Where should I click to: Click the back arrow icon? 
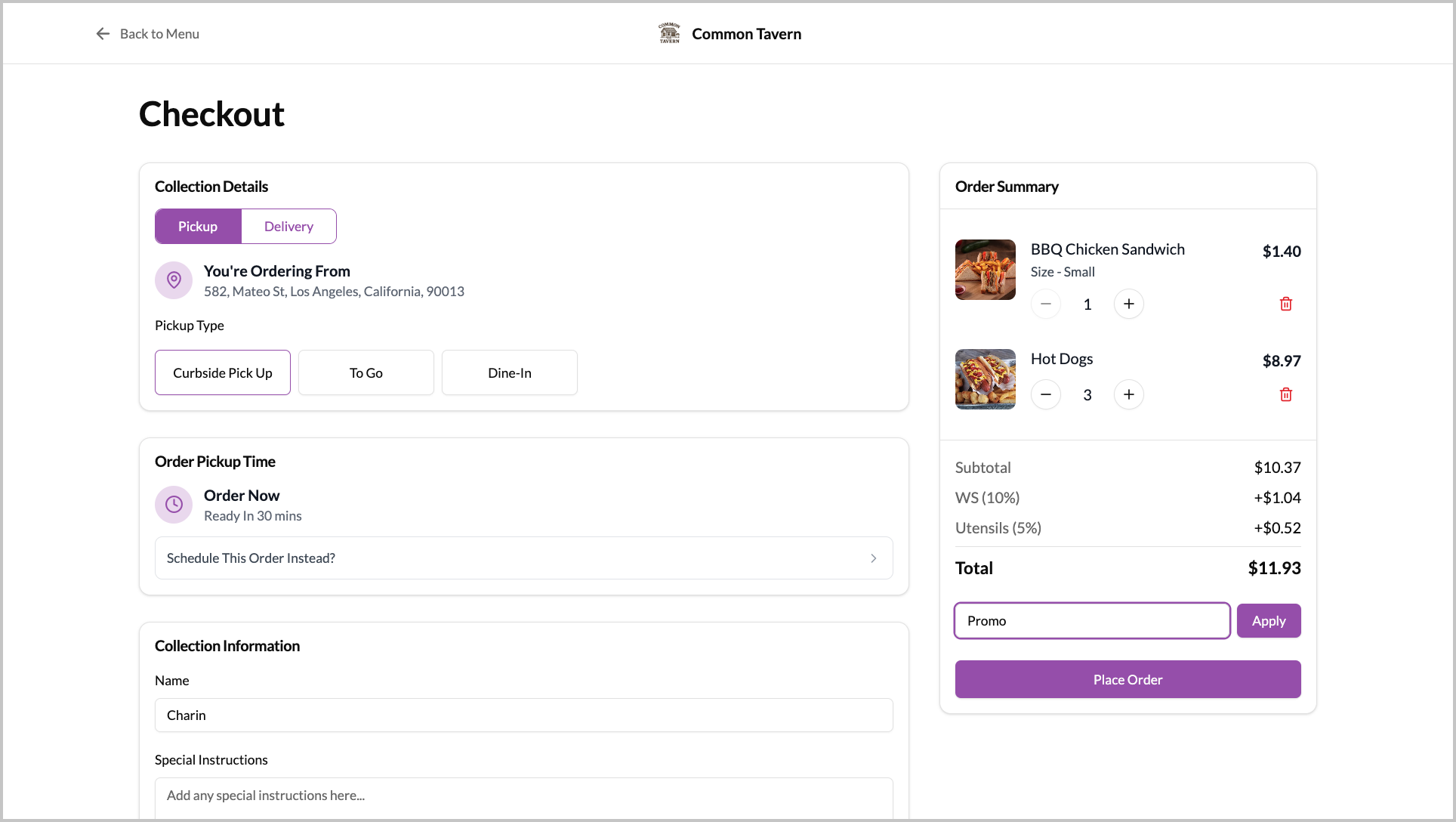point(103,34)
